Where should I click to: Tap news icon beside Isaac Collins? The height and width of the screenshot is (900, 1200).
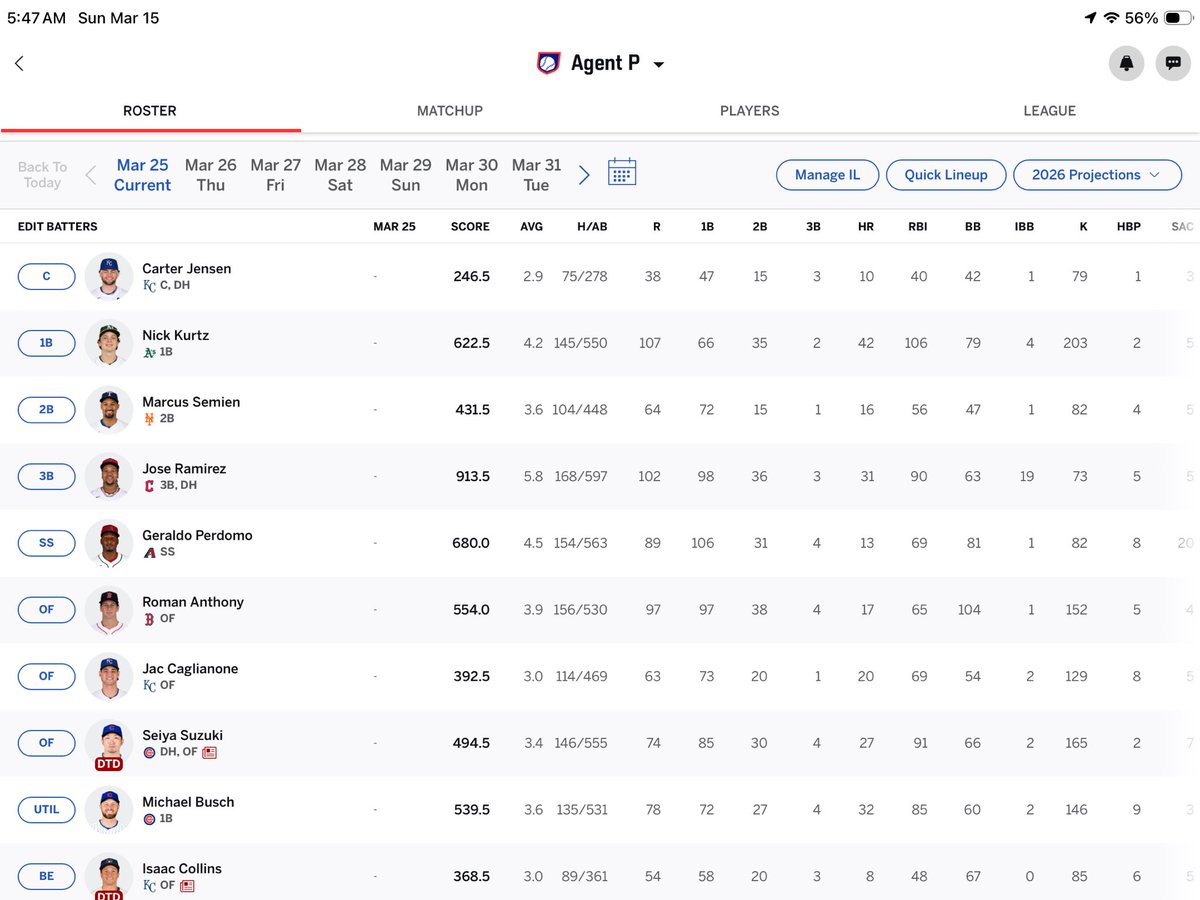[187, 886]
